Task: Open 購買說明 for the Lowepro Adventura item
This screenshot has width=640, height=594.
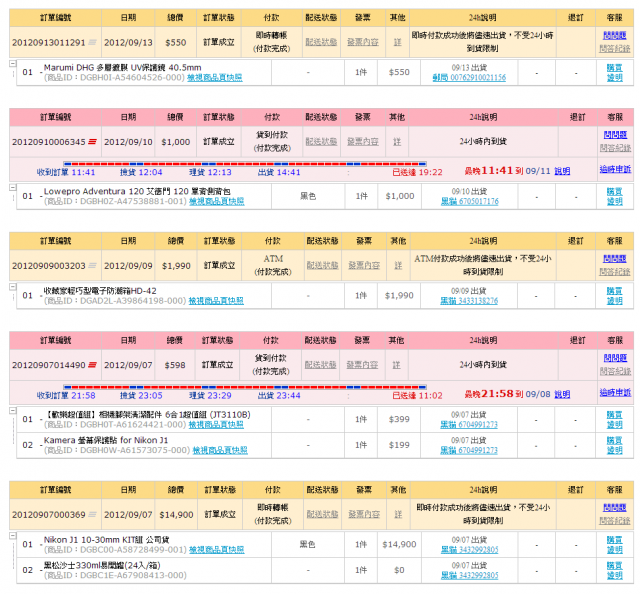Action: [x=615, y=196]
